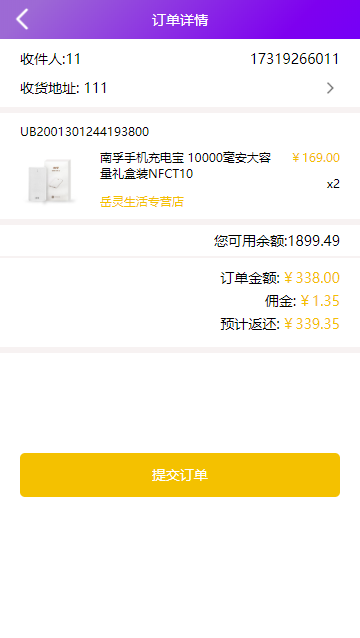Tap the 佣金 ¥1.35 line
The image size is (360, 638).
click(x=302, y=301)
